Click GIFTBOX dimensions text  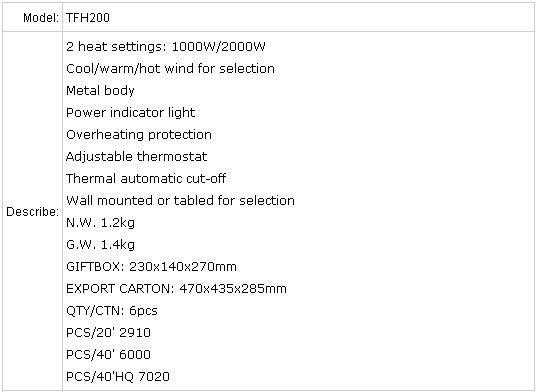pos(151,267)
